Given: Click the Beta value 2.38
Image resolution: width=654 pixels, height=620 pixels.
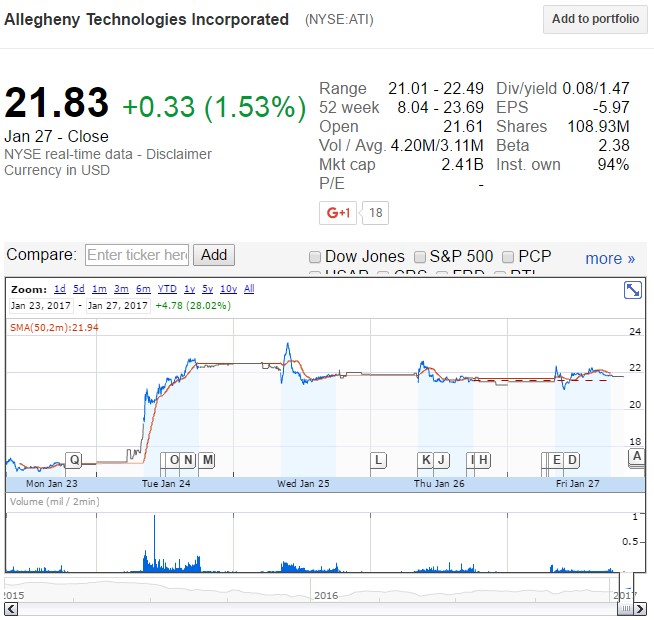Looking at the screenshot, I should [614, 146].
